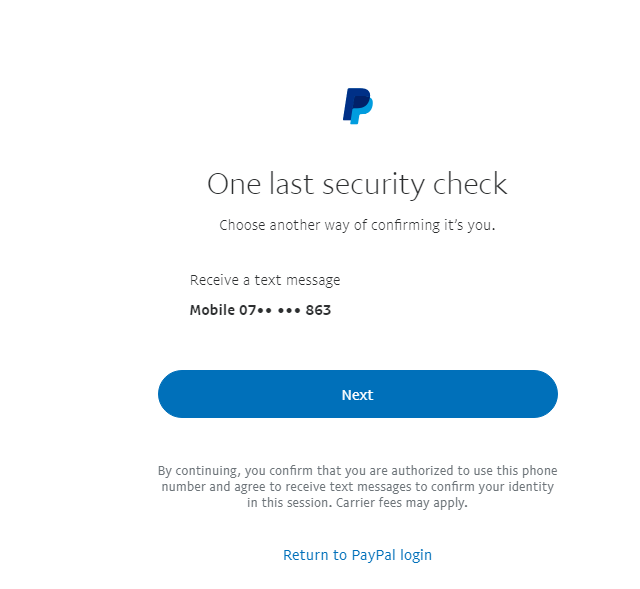Select the Receive a text message option
The image size is (640, 589).
coord(265,280)
